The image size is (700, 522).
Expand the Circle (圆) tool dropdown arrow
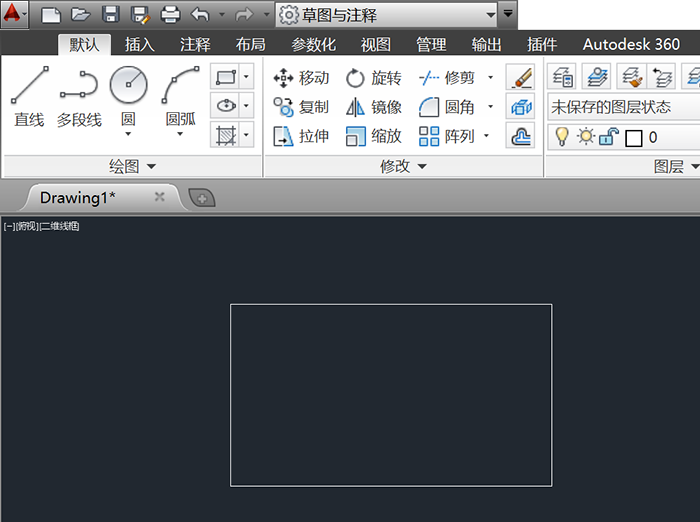pyautogui.click(x=128, y=134)
